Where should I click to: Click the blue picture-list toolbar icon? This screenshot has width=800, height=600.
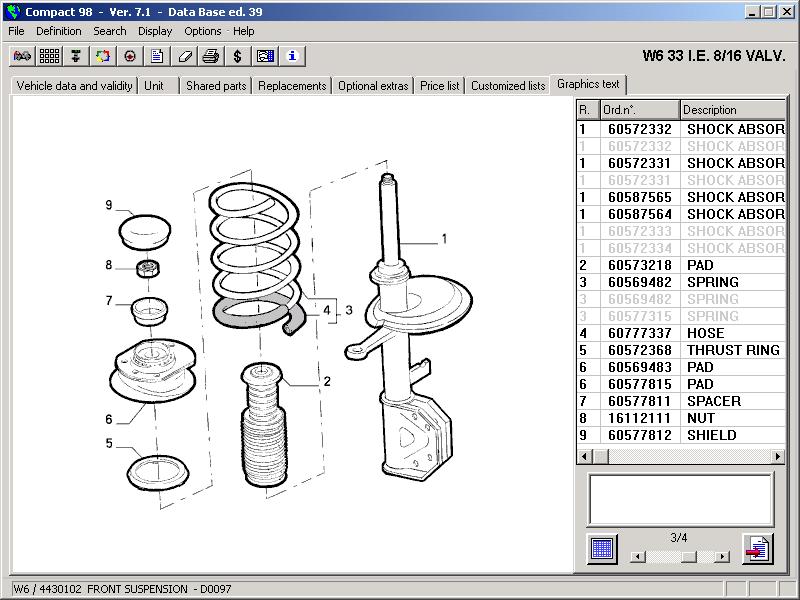[265, 56]
